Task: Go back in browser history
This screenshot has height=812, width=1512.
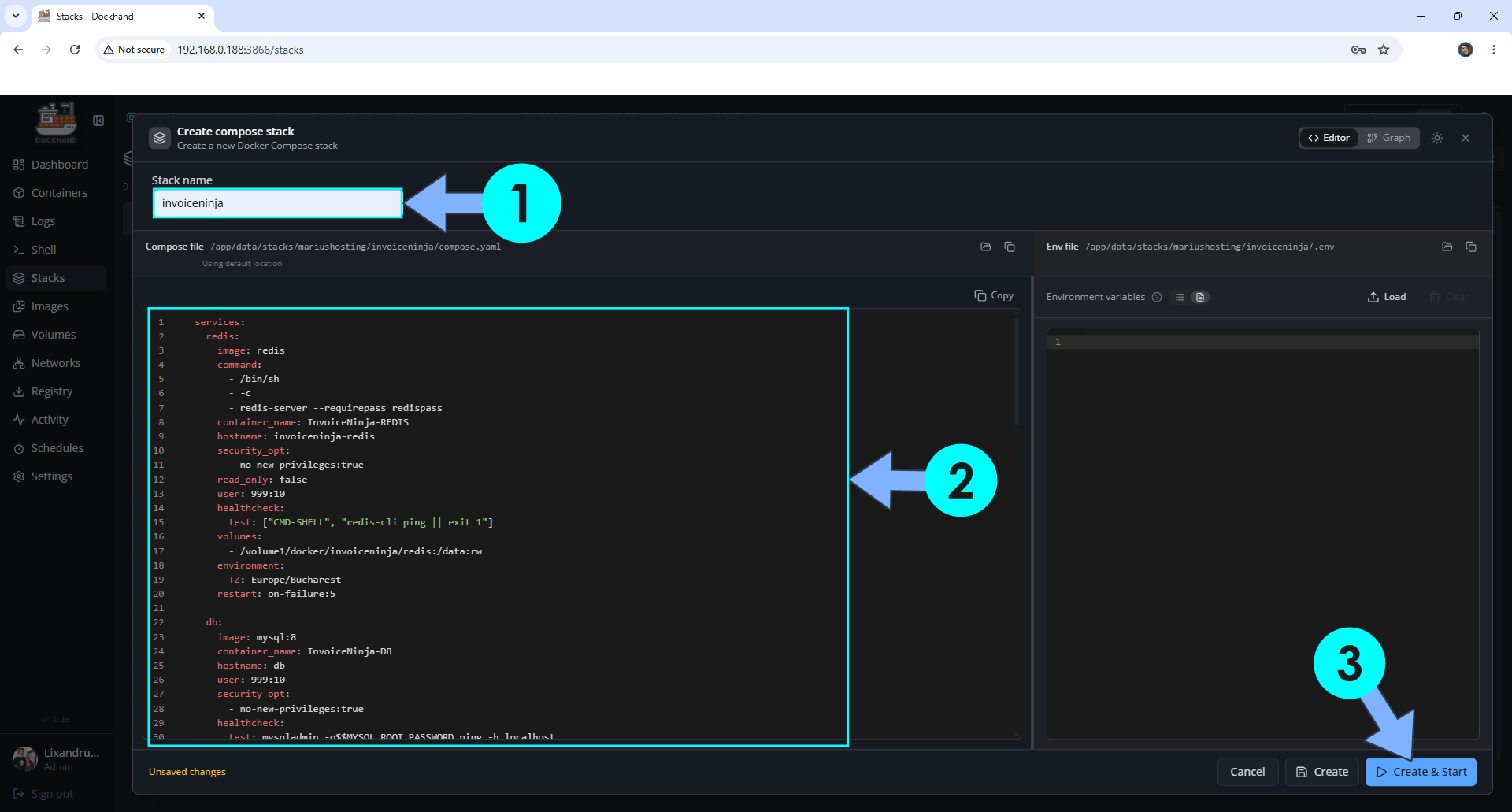Action: [x=18, y=50]
